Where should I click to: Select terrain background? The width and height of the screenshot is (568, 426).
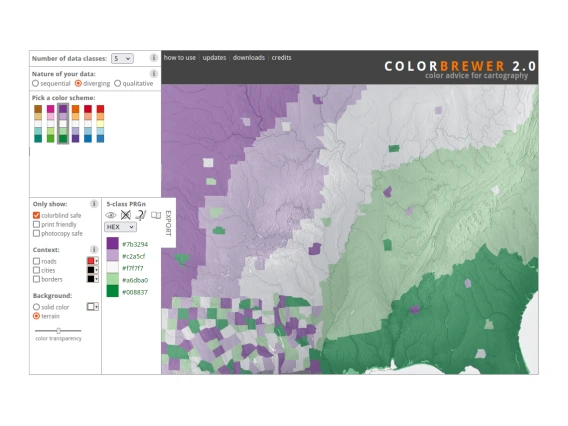point(36,316)
